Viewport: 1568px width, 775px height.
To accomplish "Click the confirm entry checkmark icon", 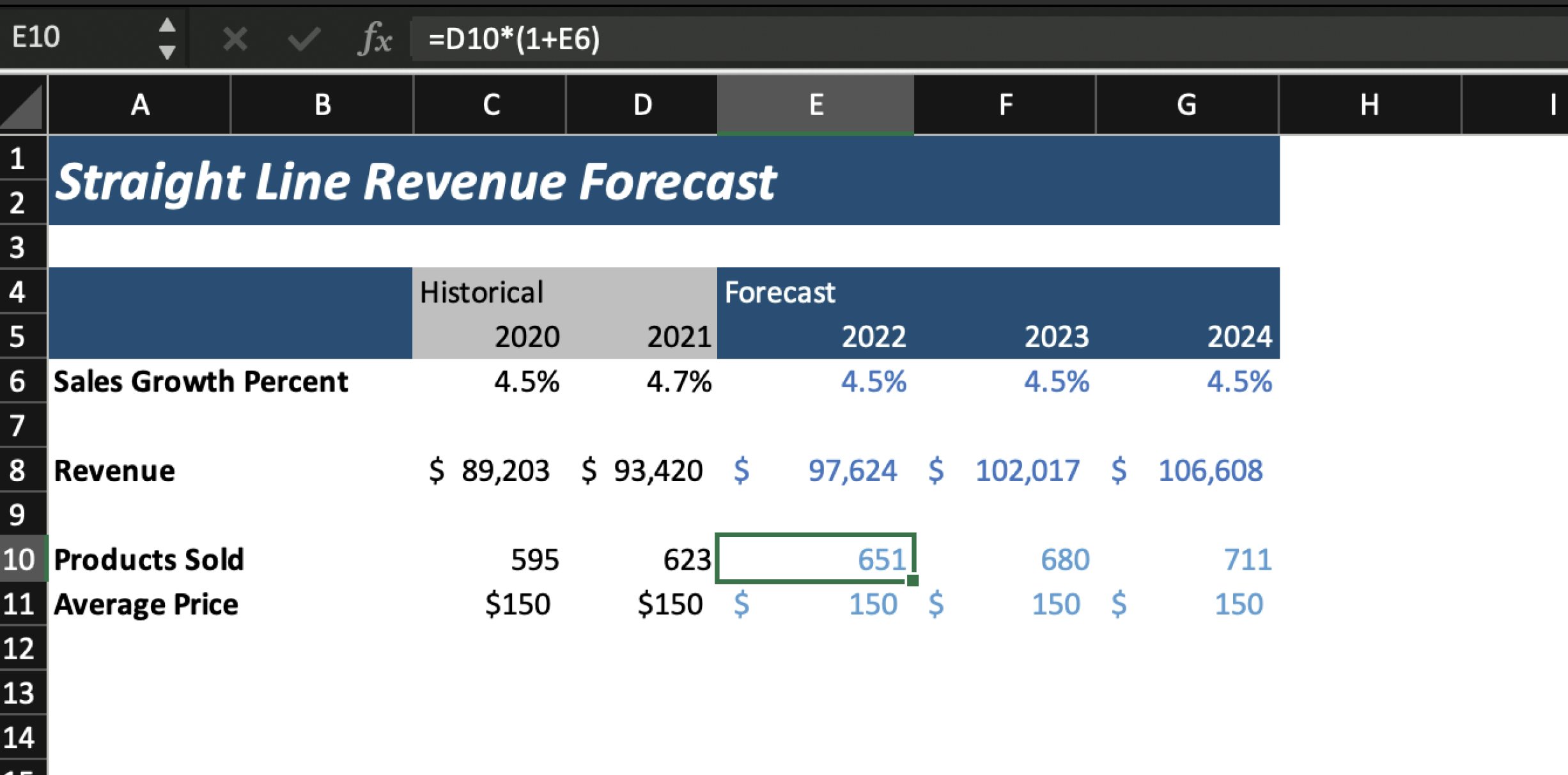I will (304, 39).
